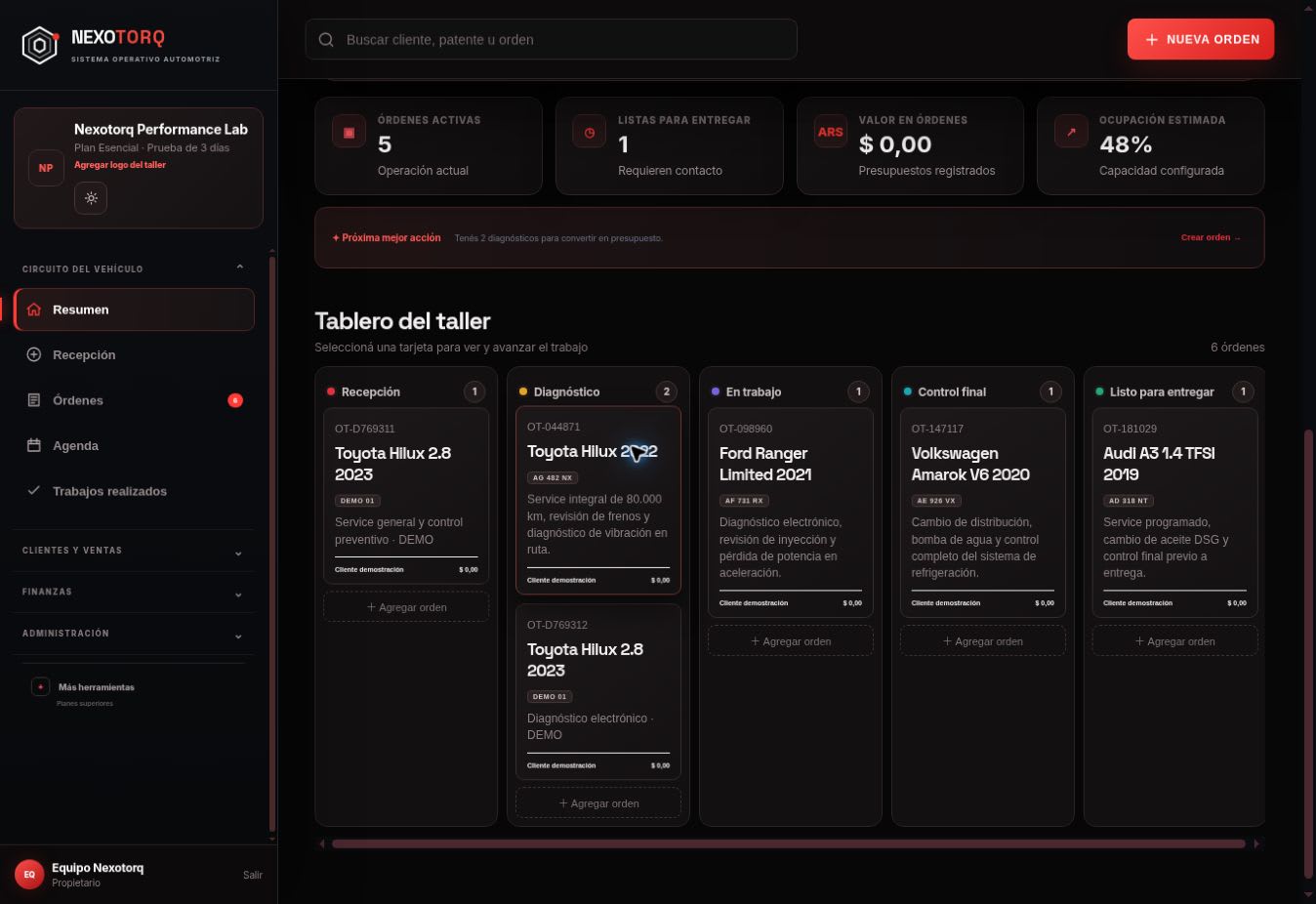Click the Recepción plus-circle icon
1316x904 pixels.
coord(34,354)
